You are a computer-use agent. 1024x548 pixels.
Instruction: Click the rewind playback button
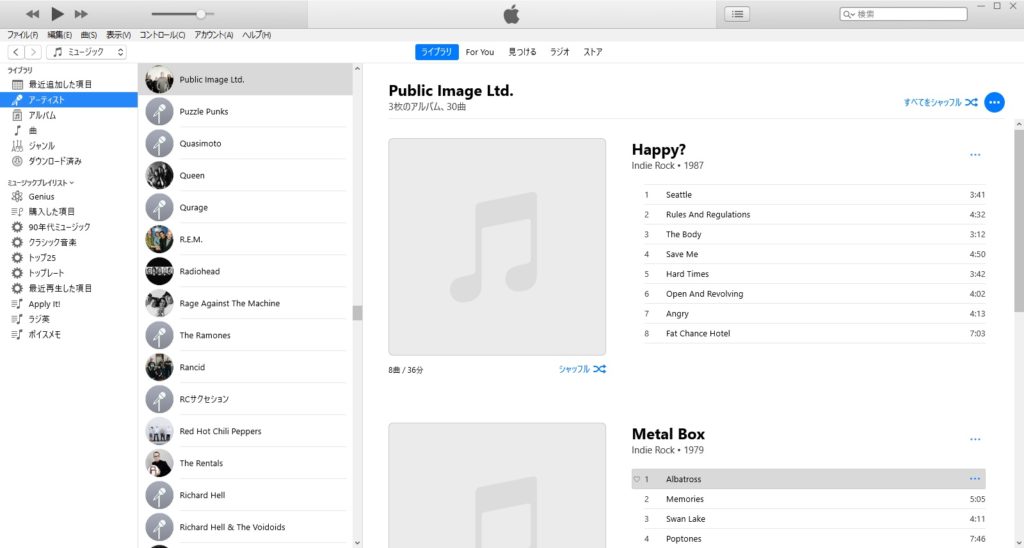pos(33,14)
